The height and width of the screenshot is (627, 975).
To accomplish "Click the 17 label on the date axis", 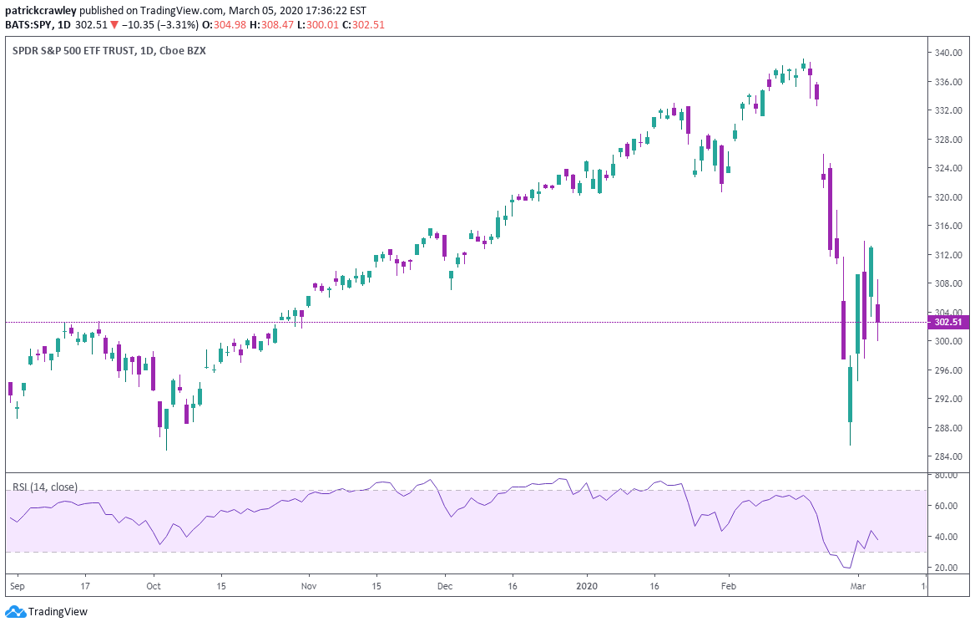I will click(85, 586).
